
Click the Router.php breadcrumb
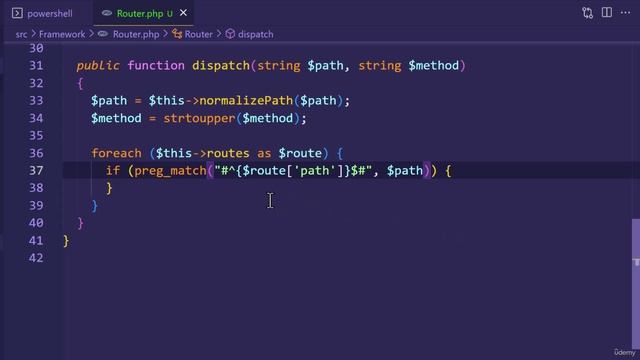click(136, 34)
